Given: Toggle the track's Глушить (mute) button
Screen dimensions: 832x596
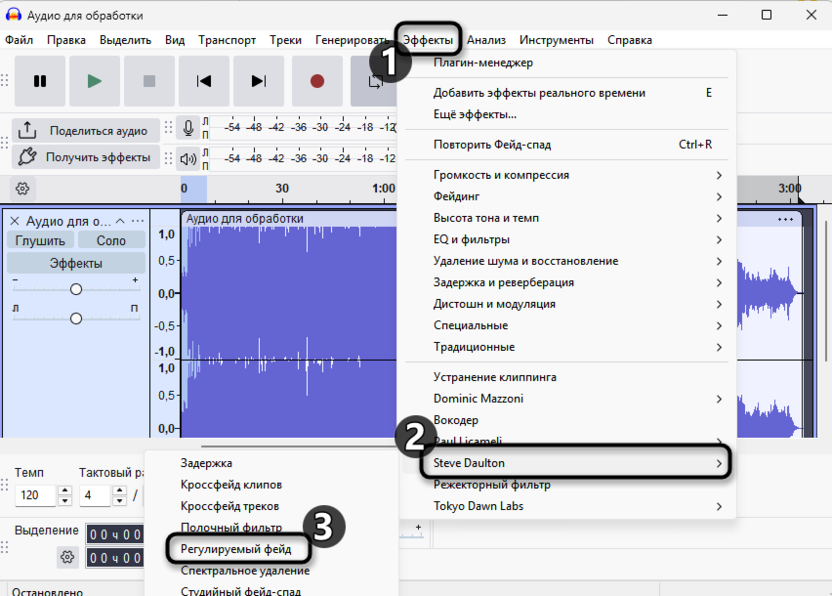Looking at the screenshot, I should 40,241.
